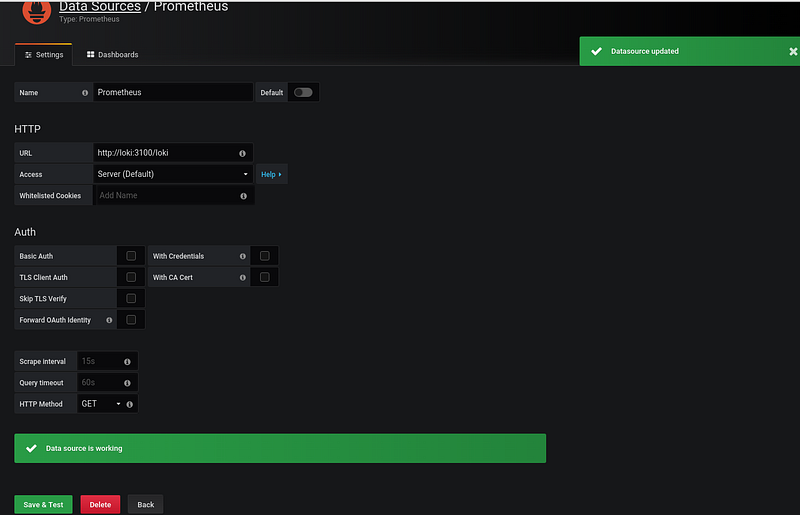Enable the Skip TLS Verify checkbox

[131, 299]
